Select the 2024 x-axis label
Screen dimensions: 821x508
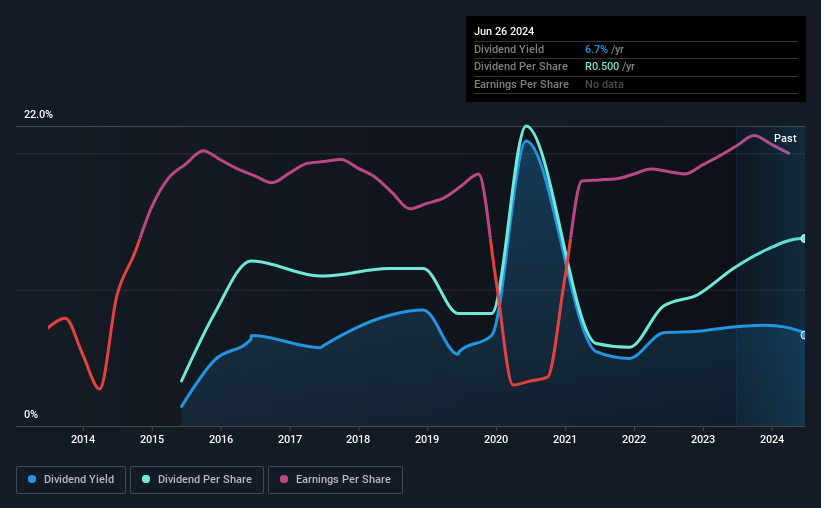click(771, 439)
